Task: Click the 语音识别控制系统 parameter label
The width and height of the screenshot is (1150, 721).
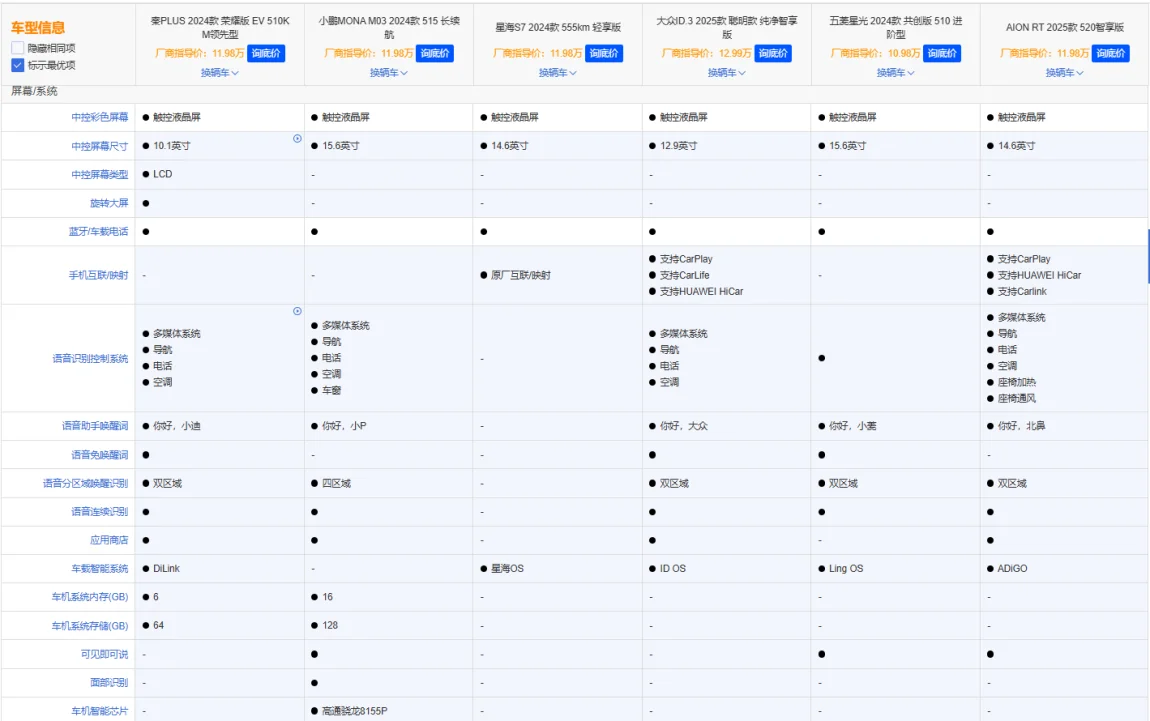Action: click(90, 359)
